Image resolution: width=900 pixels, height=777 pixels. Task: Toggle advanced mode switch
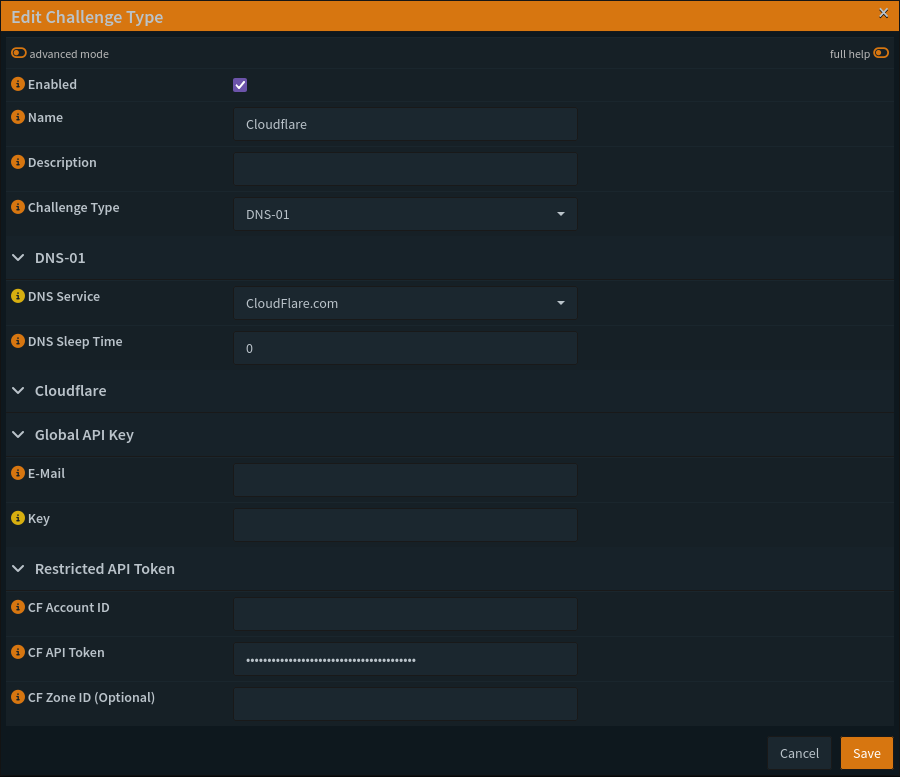(19, 53)
